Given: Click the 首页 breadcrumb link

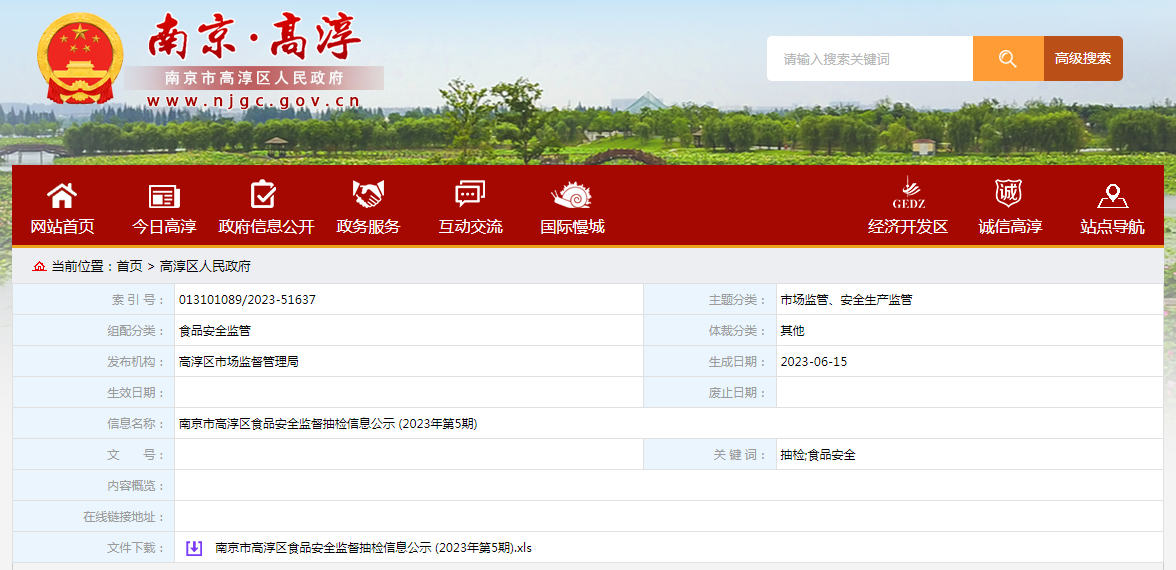Looking at the screenshot, I should (x=129, y=266).
